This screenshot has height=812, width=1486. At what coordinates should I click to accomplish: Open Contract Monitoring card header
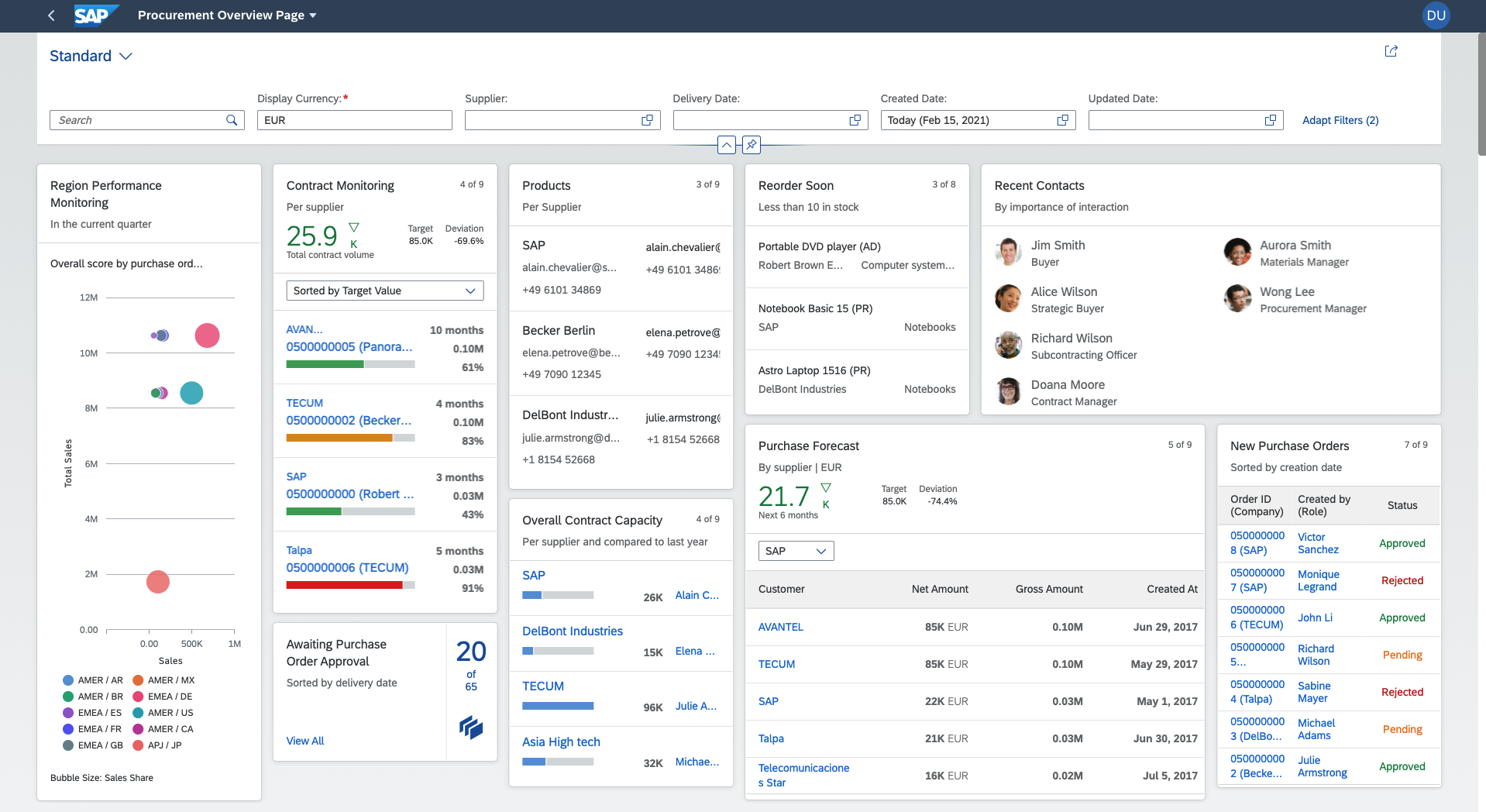click(385, 218)
